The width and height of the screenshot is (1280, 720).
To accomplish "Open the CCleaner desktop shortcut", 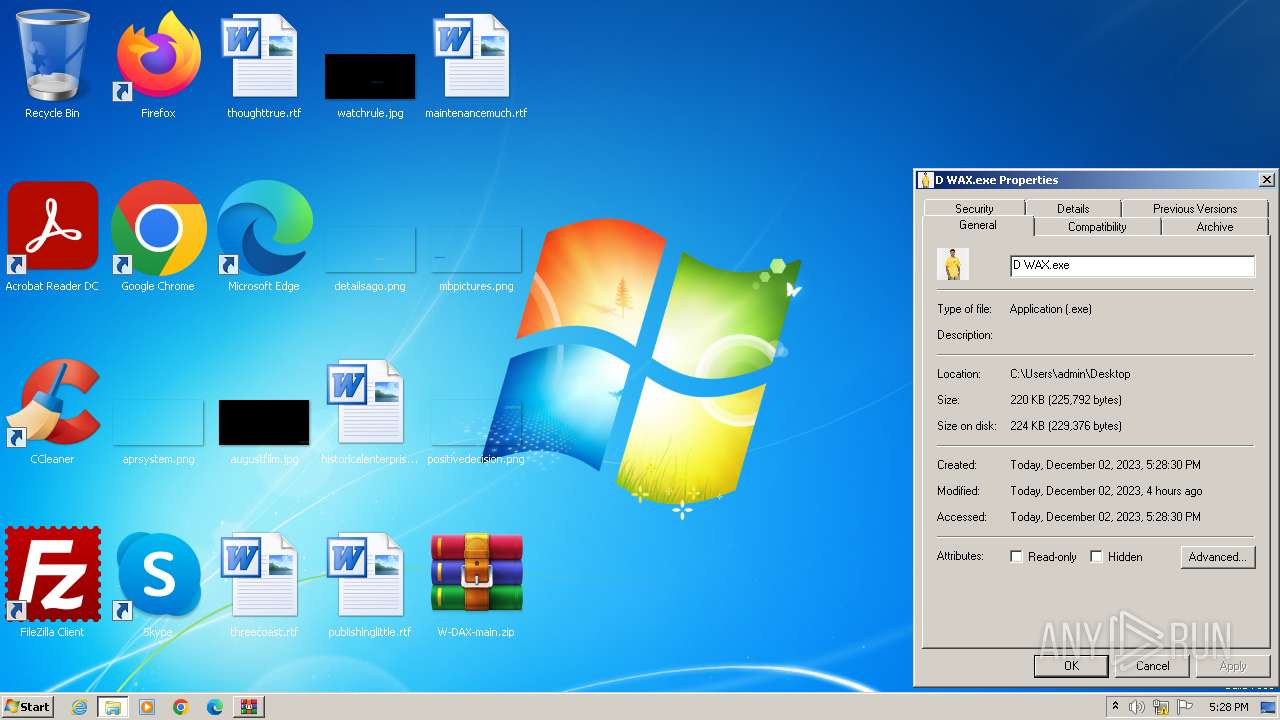I will click(52, 402).
